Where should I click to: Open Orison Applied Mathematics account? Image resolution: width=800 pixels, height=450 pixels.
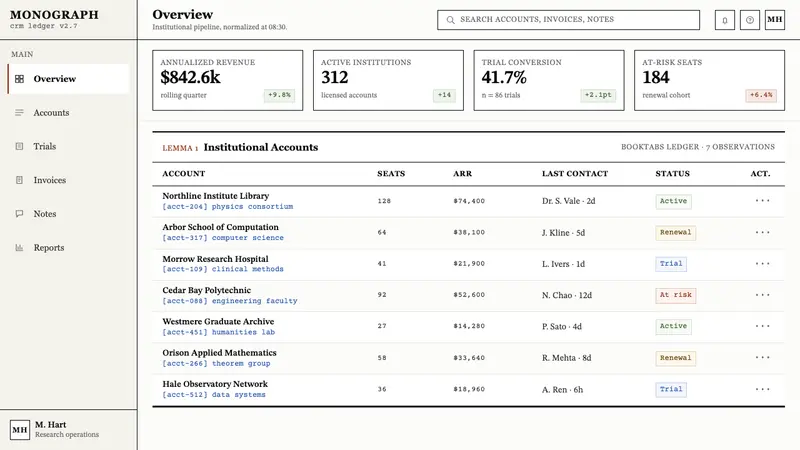click(219, 353)
